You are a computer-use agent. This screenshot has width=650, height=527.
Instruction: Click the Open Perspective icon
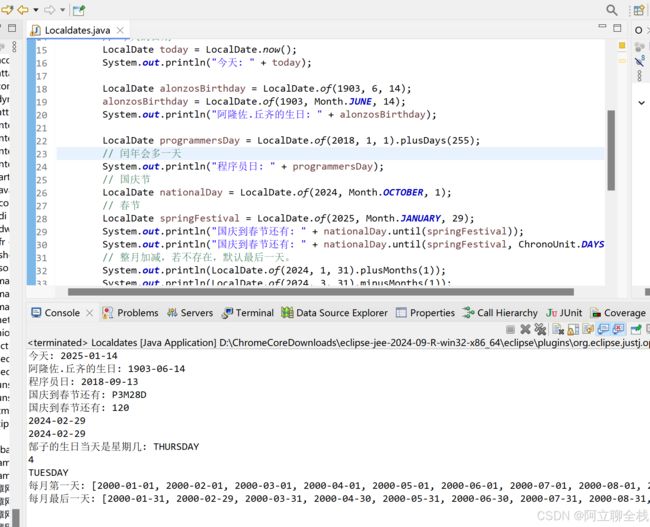(639, 10)
